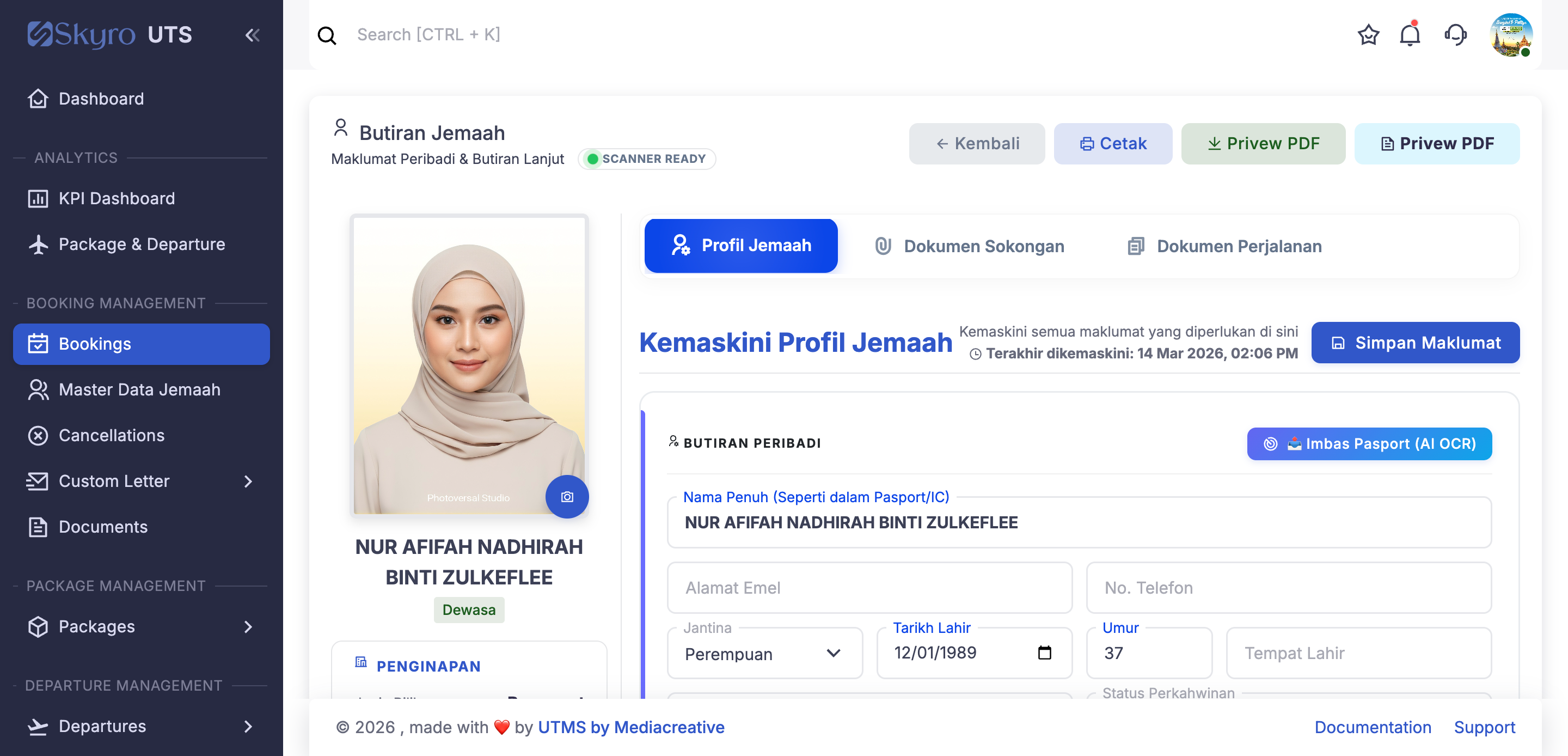This screenshot has width=1568, height=756.
Task: Open support headset icon
Action: [x=1455, y=35]
